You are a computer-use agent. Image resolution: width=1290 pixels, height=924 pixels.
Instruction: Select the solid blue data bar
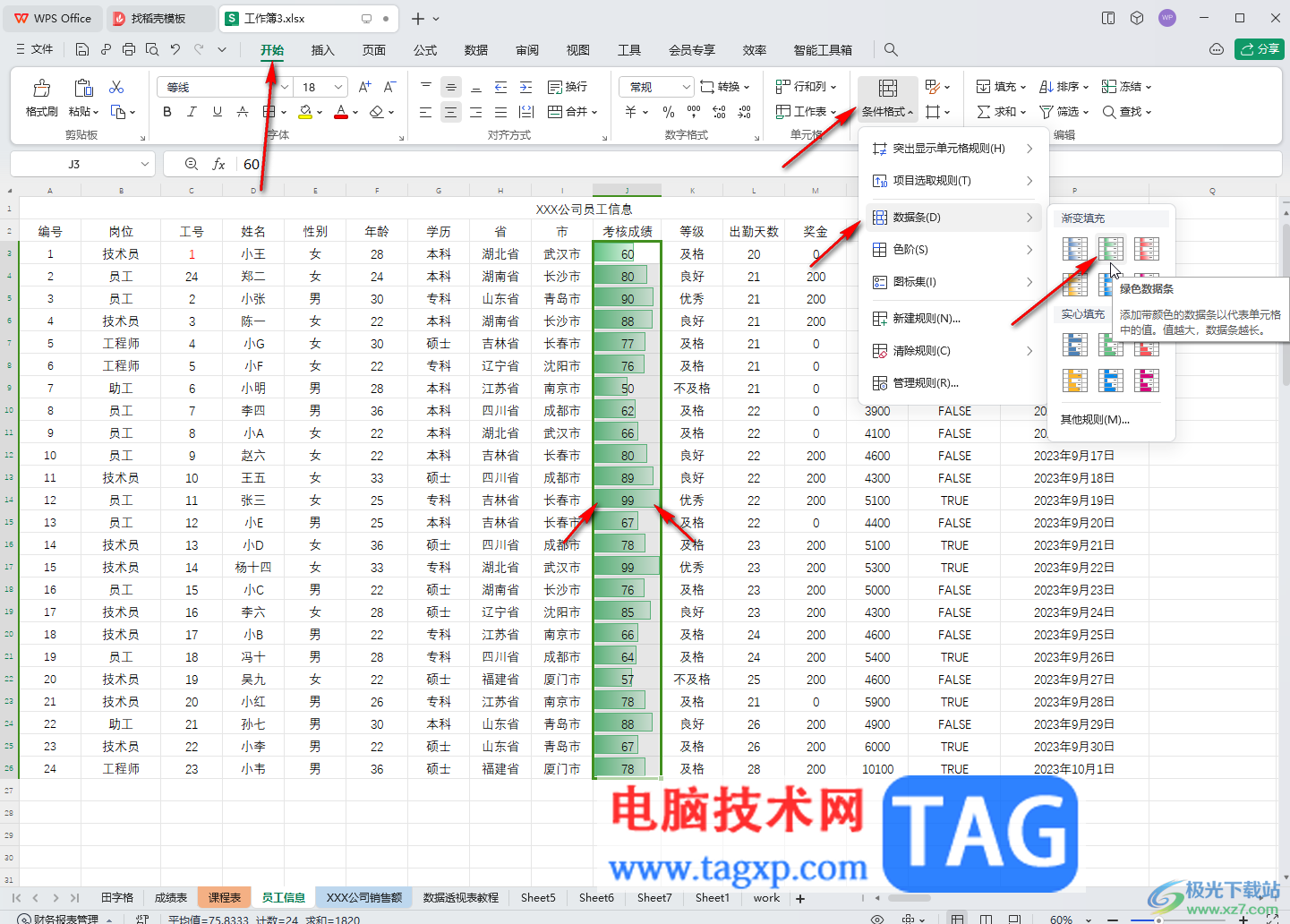tap(1075, 344)
